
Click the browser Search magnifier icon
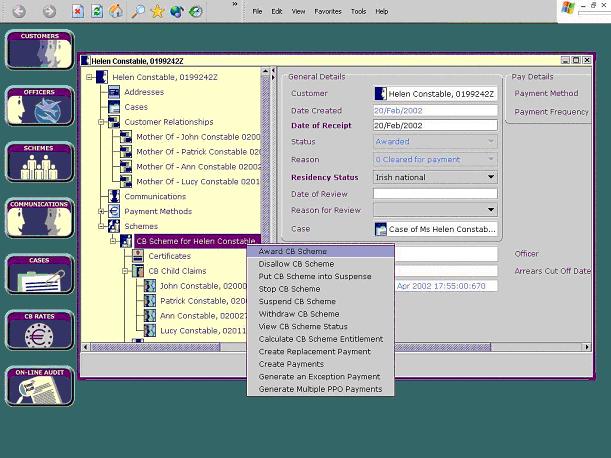point(136,11)
